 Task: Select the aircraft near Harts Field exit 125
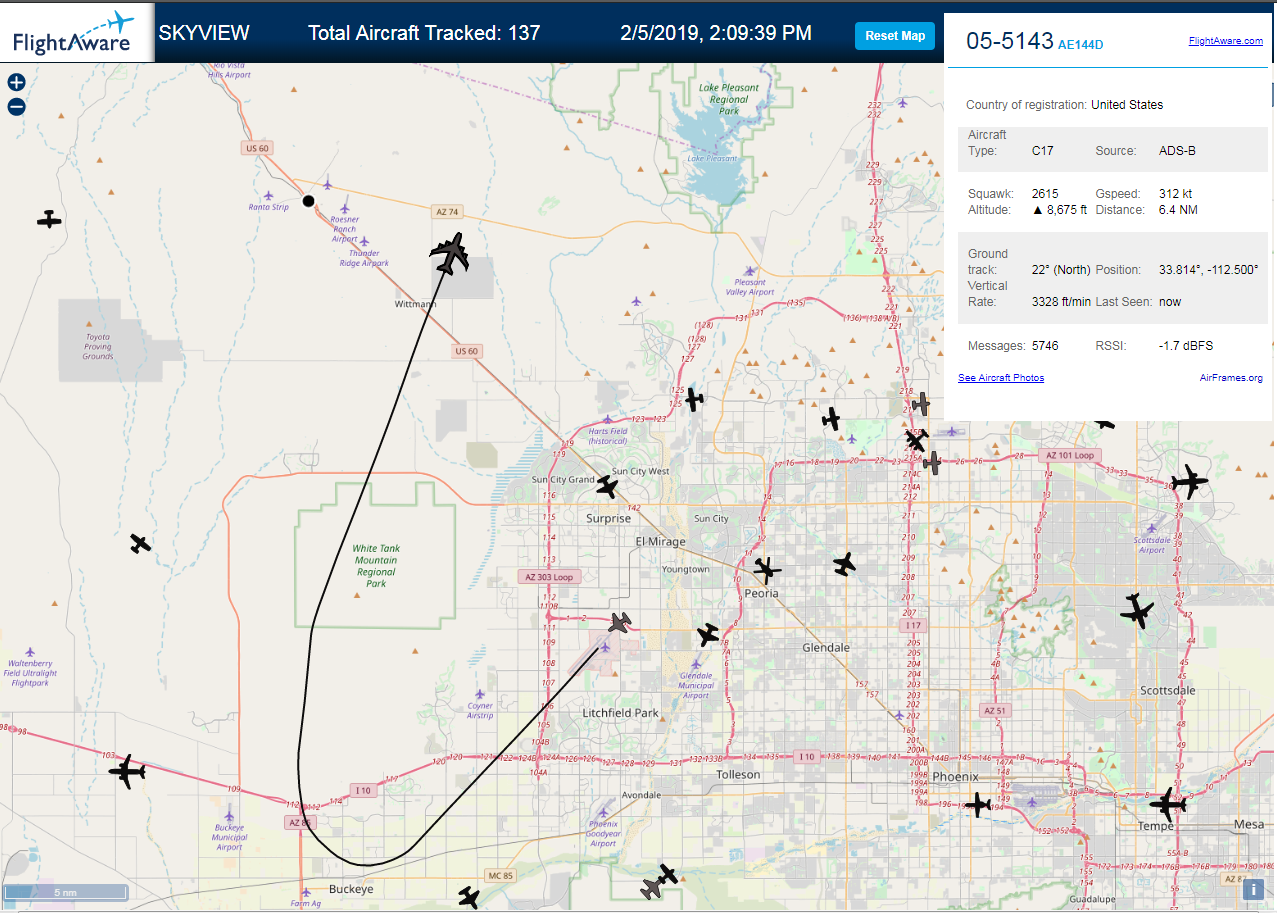(694, 400)
